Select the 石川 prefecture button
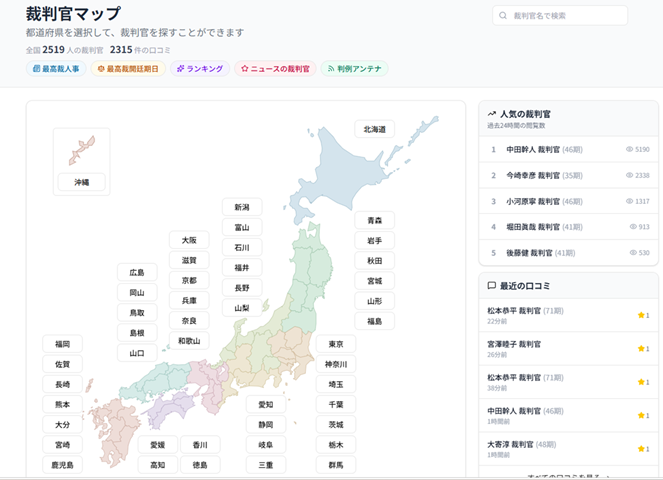 pyautogui.click(x=242, y=247)
